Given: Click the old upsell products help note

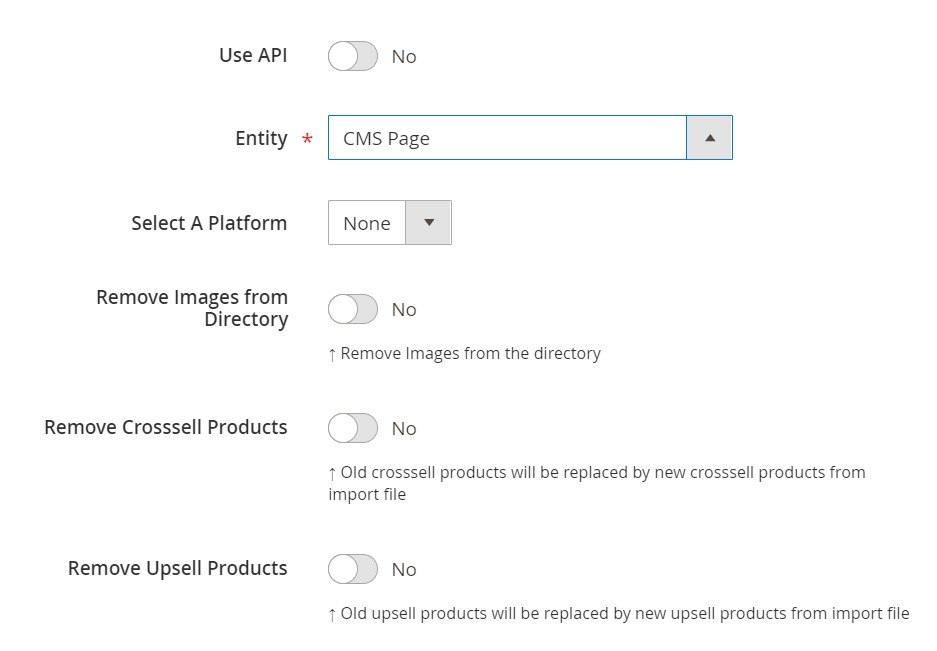Looking at the screenshot, I should (x=618, y=613).
